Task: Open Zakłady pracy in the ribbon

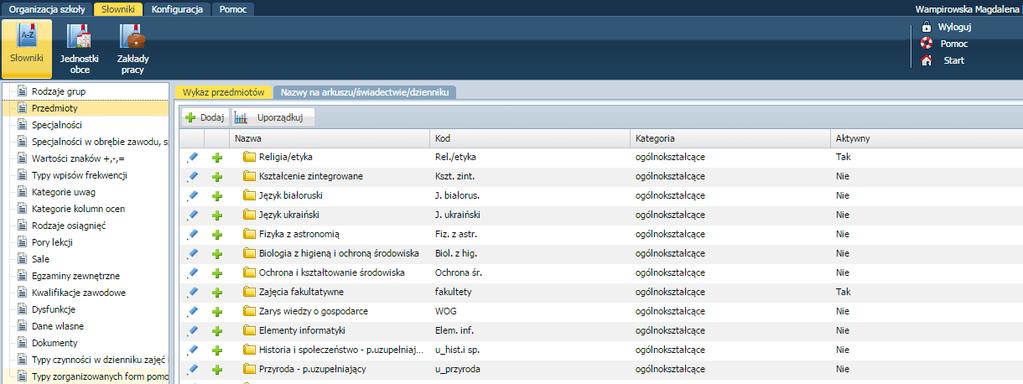Action: [132, 48]
